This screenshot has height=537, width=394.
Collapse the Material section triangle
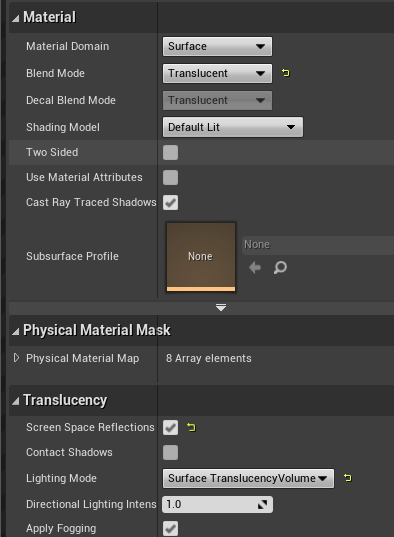(x=15, y=18)
